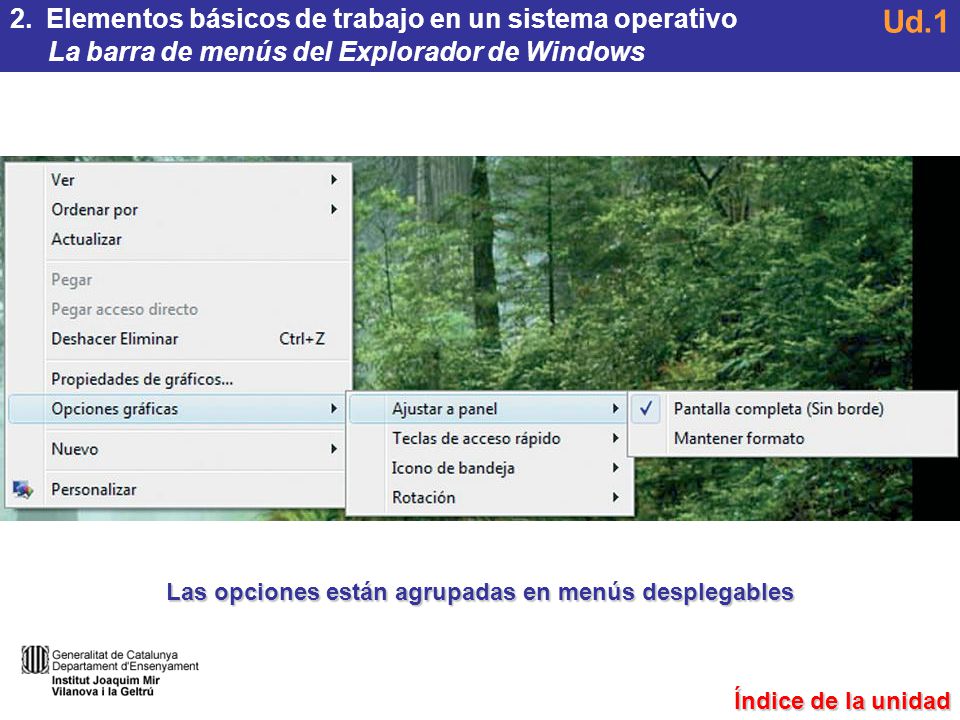Expand the Icono de bandeja arrow
The image size is (960, 720).
pyautogui.click(x=616, y=468)
